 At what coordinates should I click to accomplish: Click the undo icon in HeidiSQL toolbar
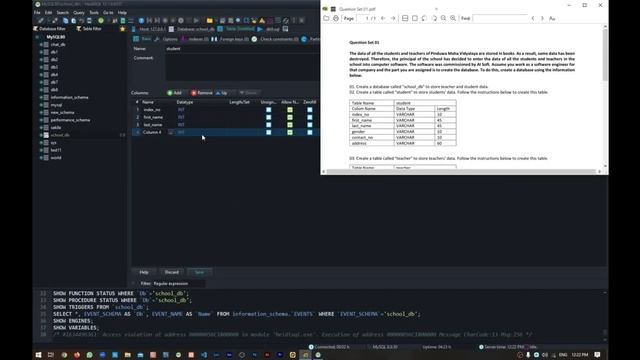tap(82, 20)
